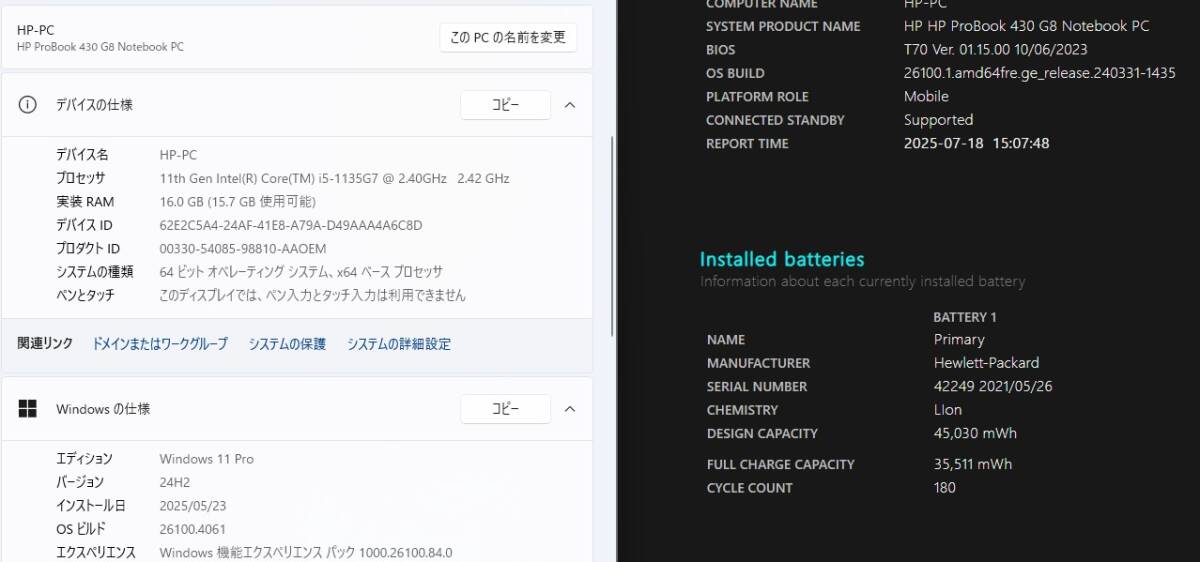Click the Installed batteries heading
Image resolution: width=1200 pixels, height=562 pixels.
coord(781,260)
